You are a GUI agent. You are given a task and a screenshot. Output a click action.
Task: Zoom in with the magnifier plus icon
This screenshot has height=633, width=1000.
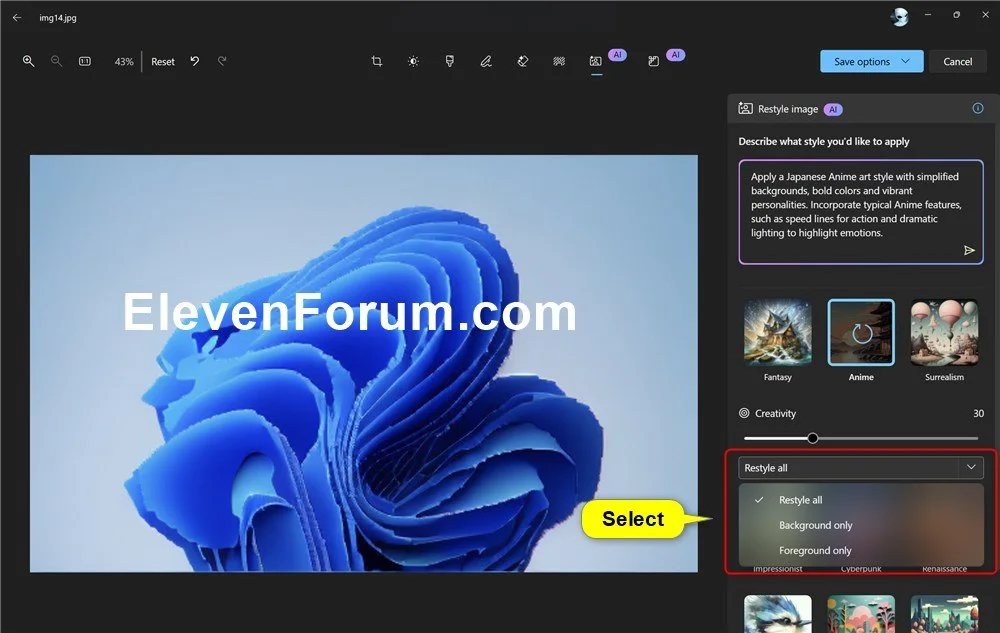point(28,61)
